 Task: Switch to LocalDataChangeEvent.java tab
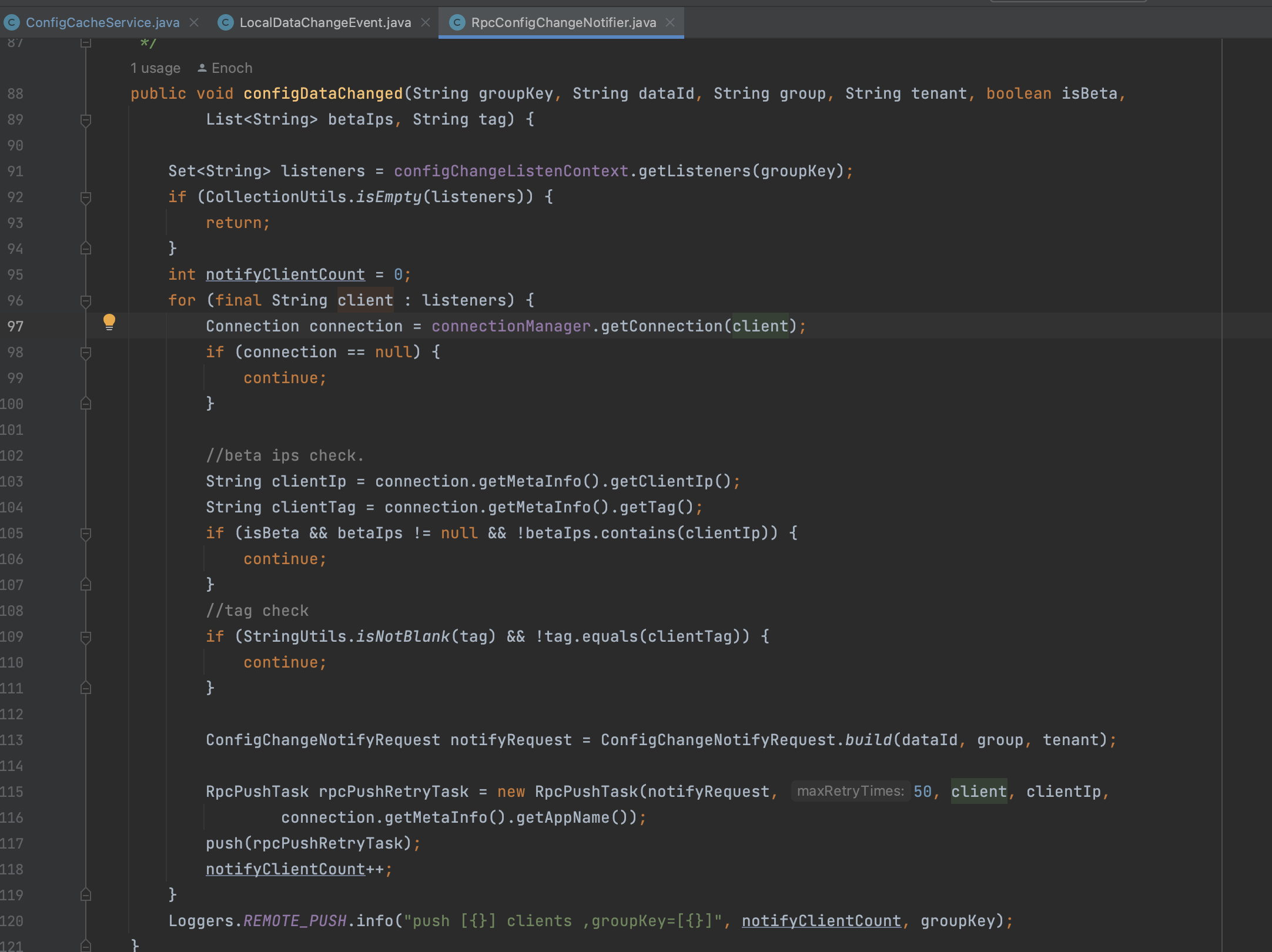click(325, 22)
